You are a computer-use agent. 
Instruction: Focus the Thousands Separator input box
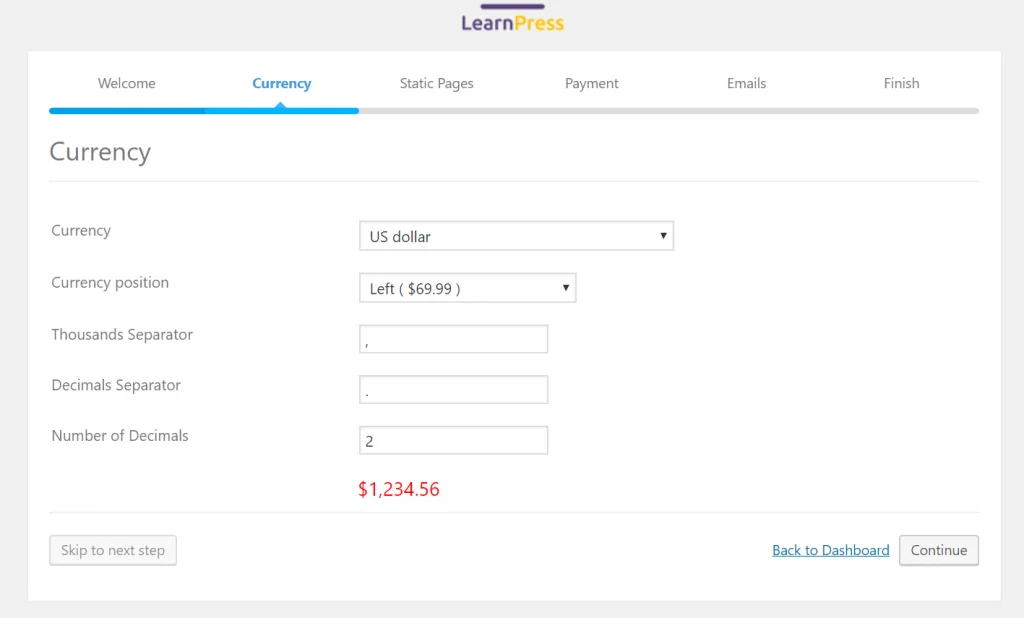pyautogui.click(x=453, y=339)
